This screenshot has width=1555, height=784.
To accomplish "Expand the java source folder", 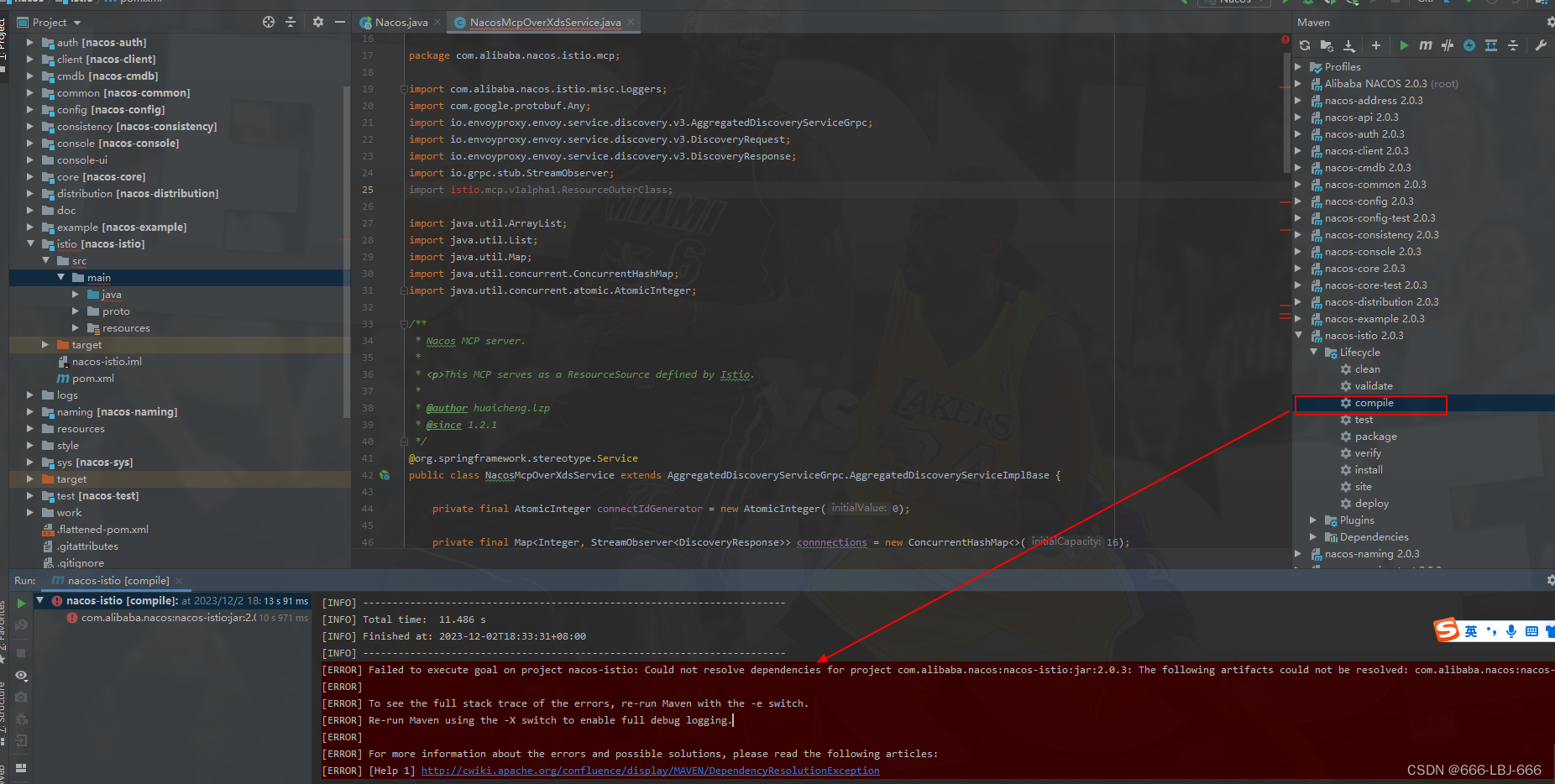I will pyautogui.click(x=76, y=294).
